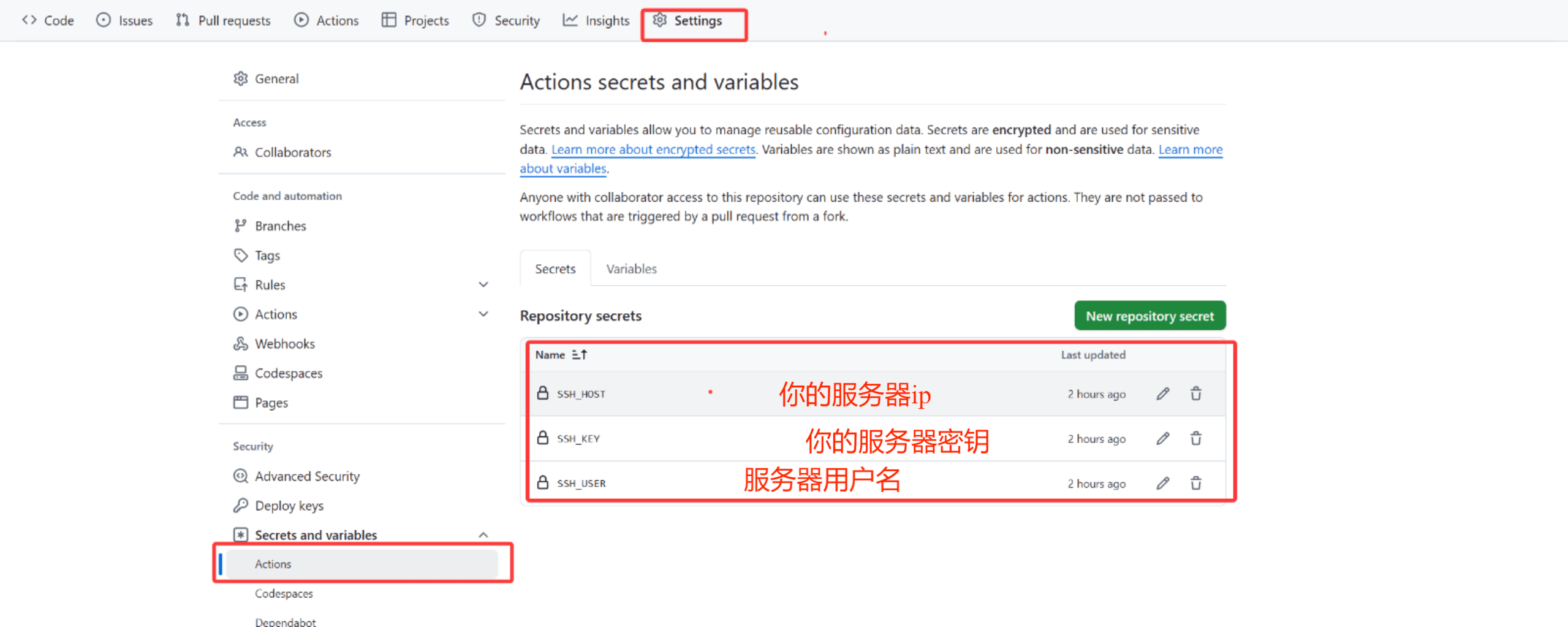Delete the SSH_KEY secret via trash icon
The width and height of the screenshot is (1568, 627).
(x=1195, y=438)
